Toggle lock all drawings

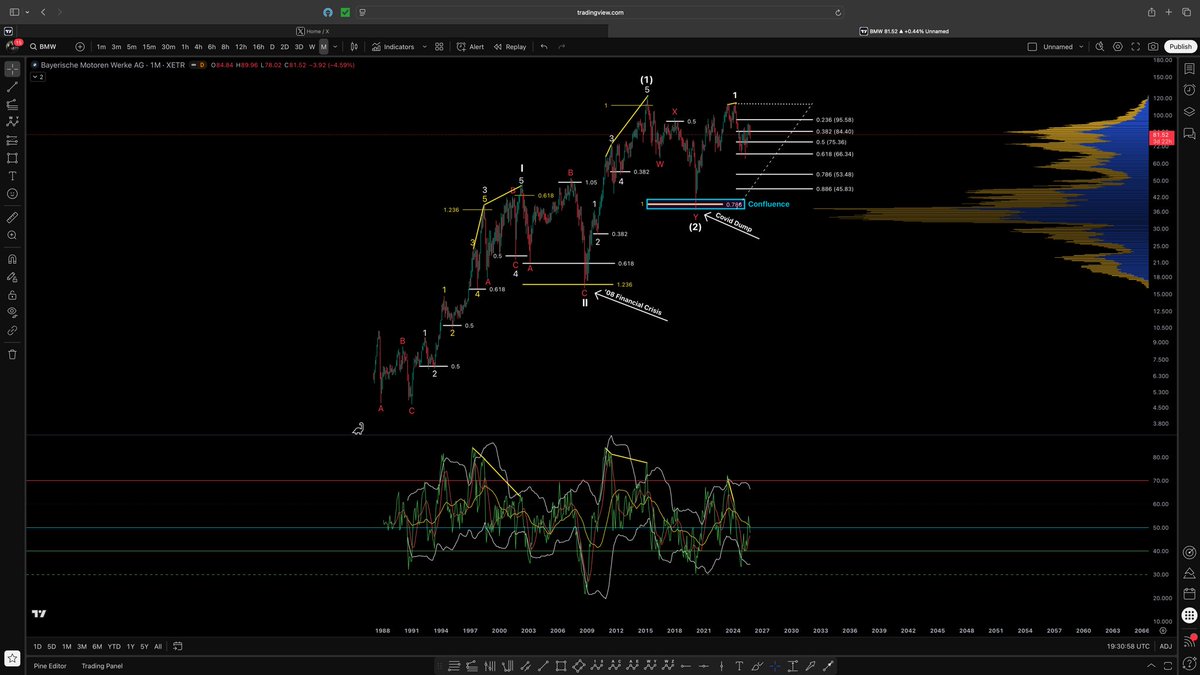tap(12, 295)
